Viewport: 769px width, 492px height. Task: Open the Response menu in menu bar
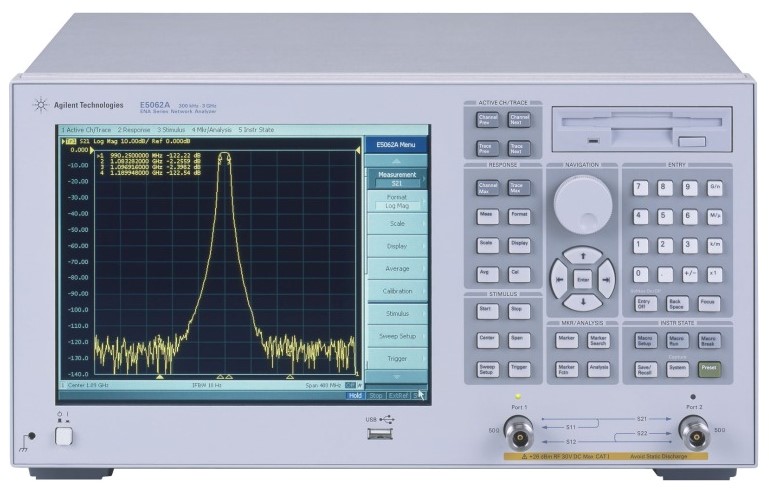[x=133, y=130]
